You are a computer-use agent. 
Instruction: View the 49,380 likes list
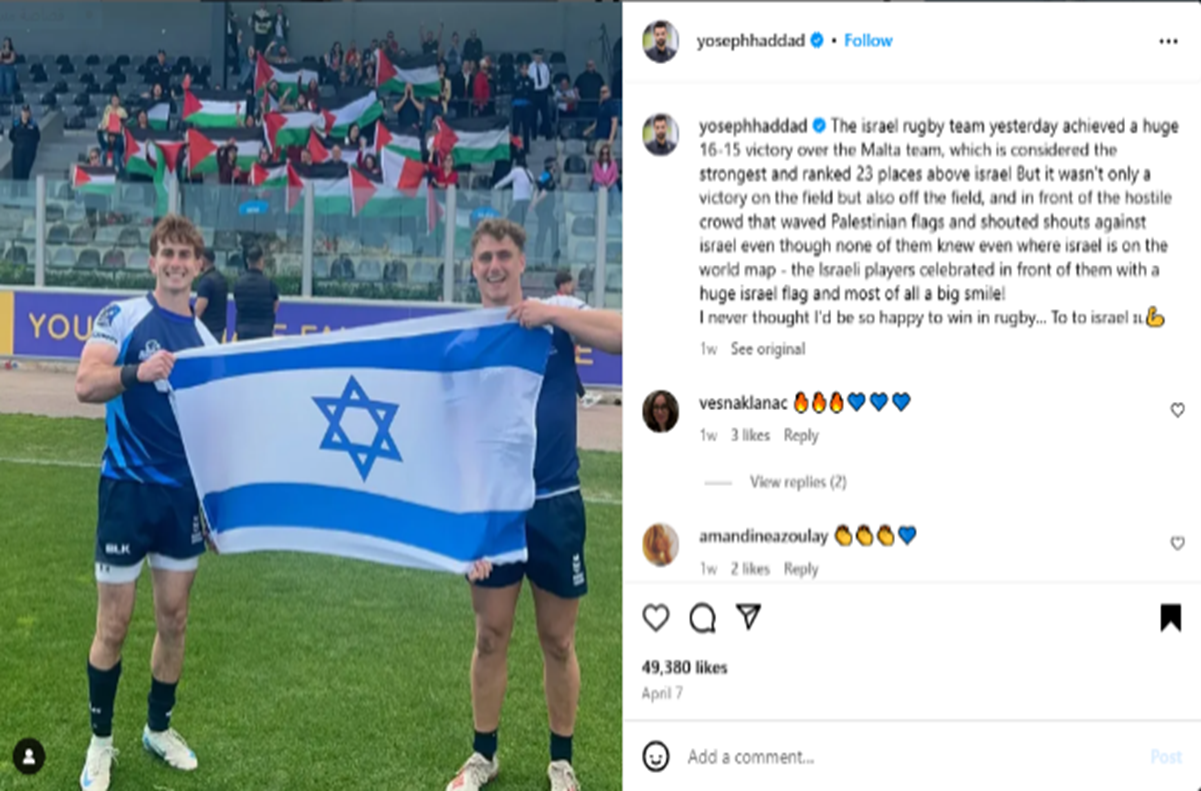click(x=685, y=668)
